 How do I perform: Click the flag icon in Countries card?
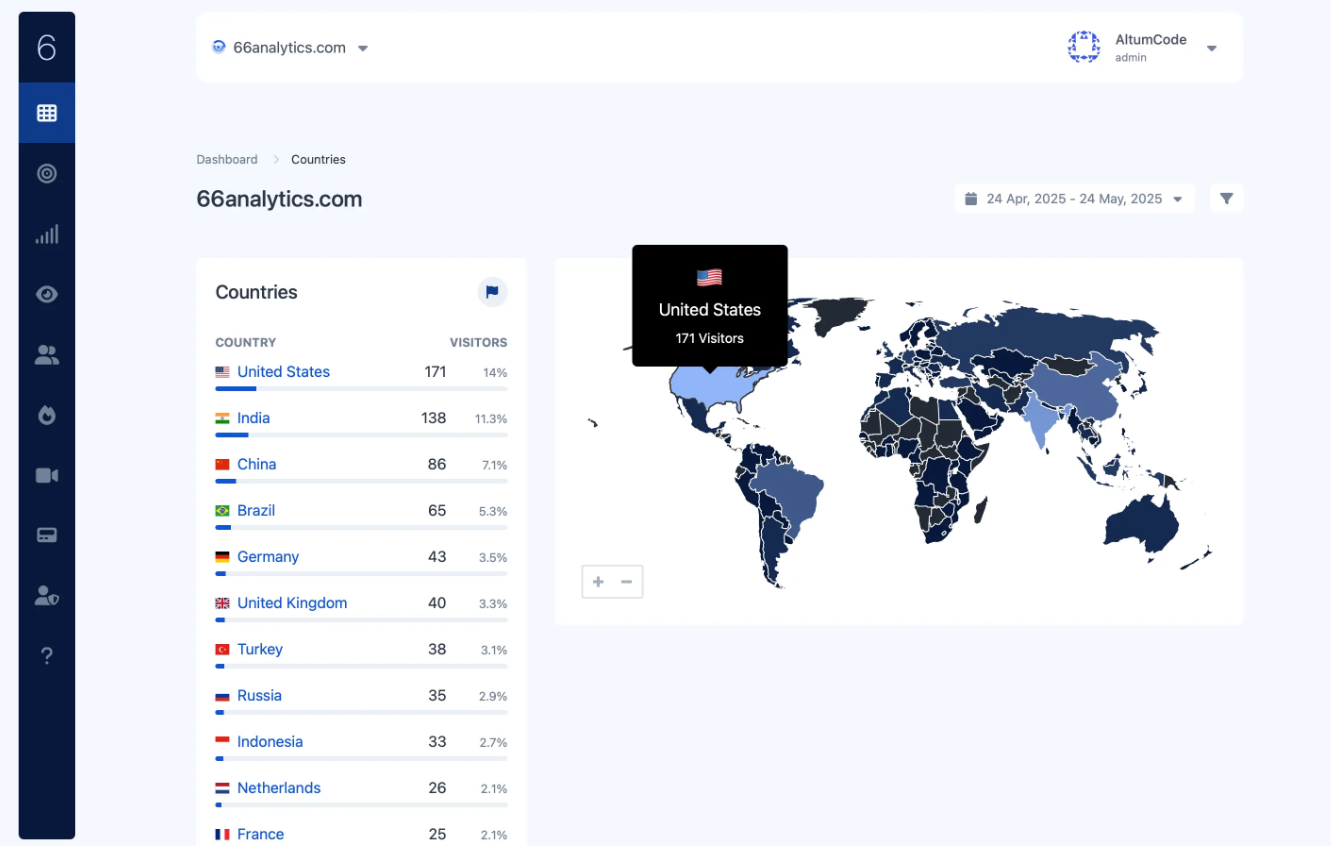click(492, 292)
